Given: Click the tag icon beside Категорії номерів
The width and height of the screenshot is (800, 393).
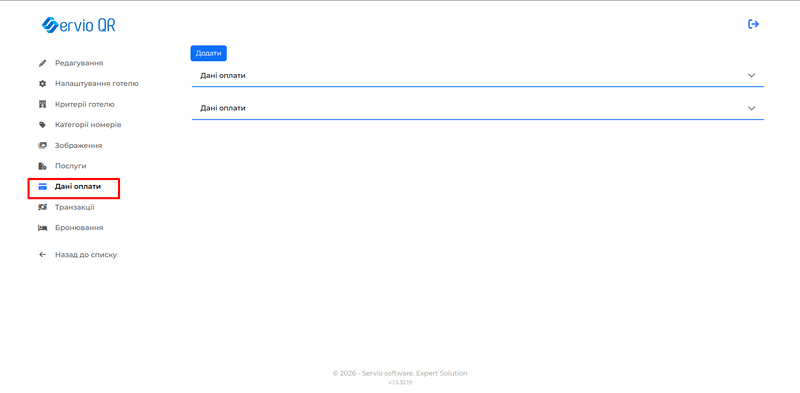Looking at the screenshot, I should pos(43,125).
